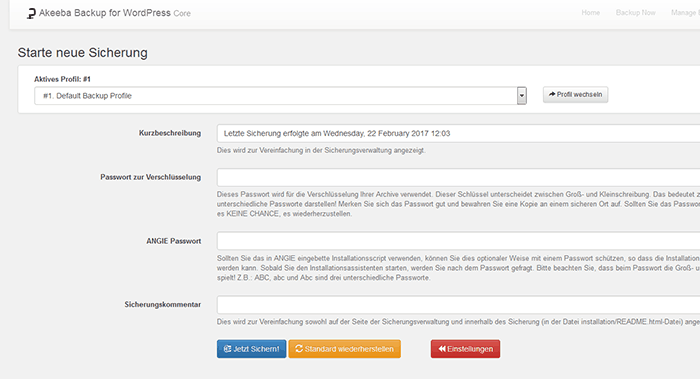Click Standard wiederherstellen button
This screenshot has width=700, height=379.
point(344,349)
